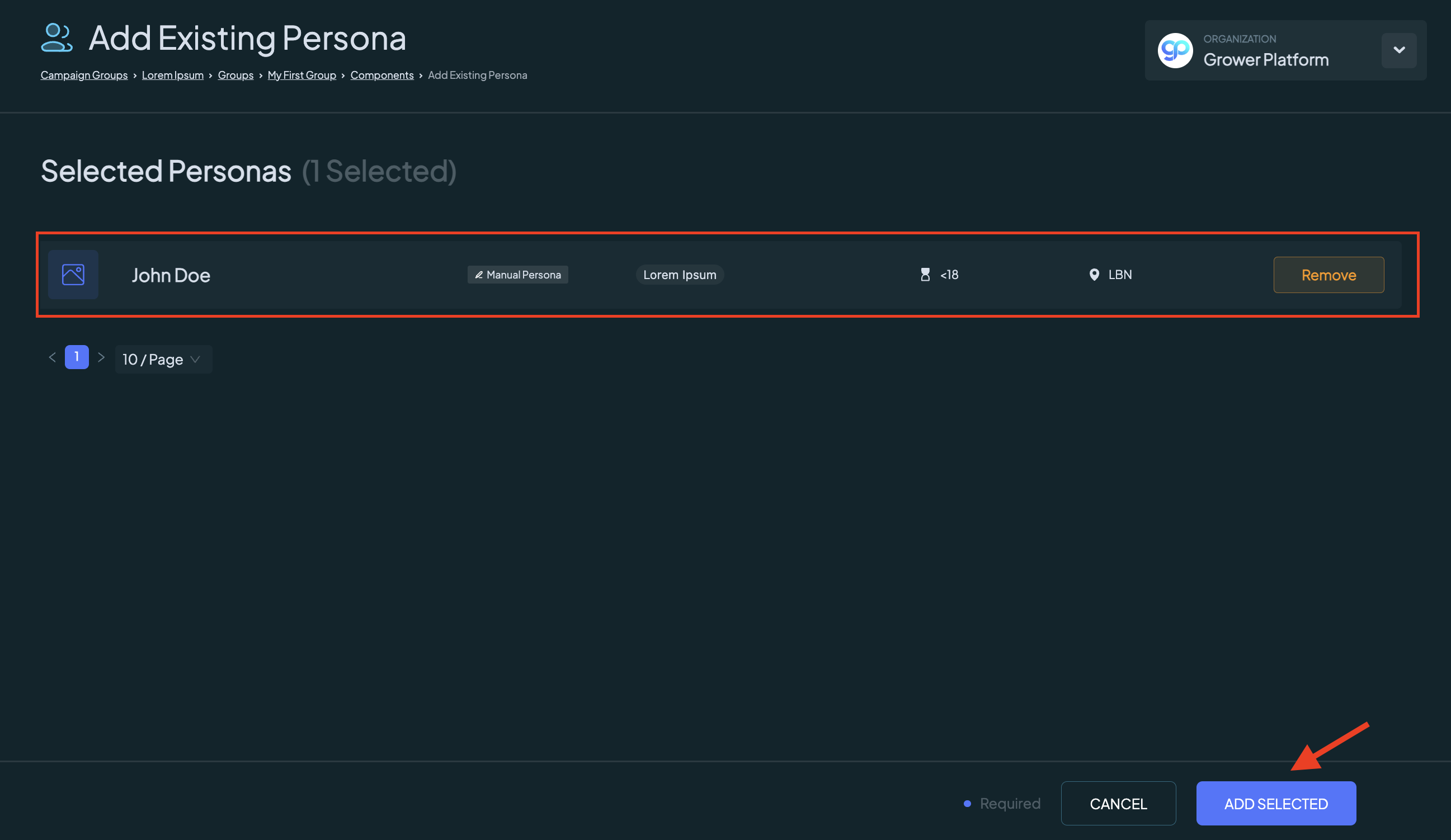The height and width of the screenshot is (840, 1451).
Task: Click the Add Existing Persona breadcrumb text
Action: coord(477,75)
